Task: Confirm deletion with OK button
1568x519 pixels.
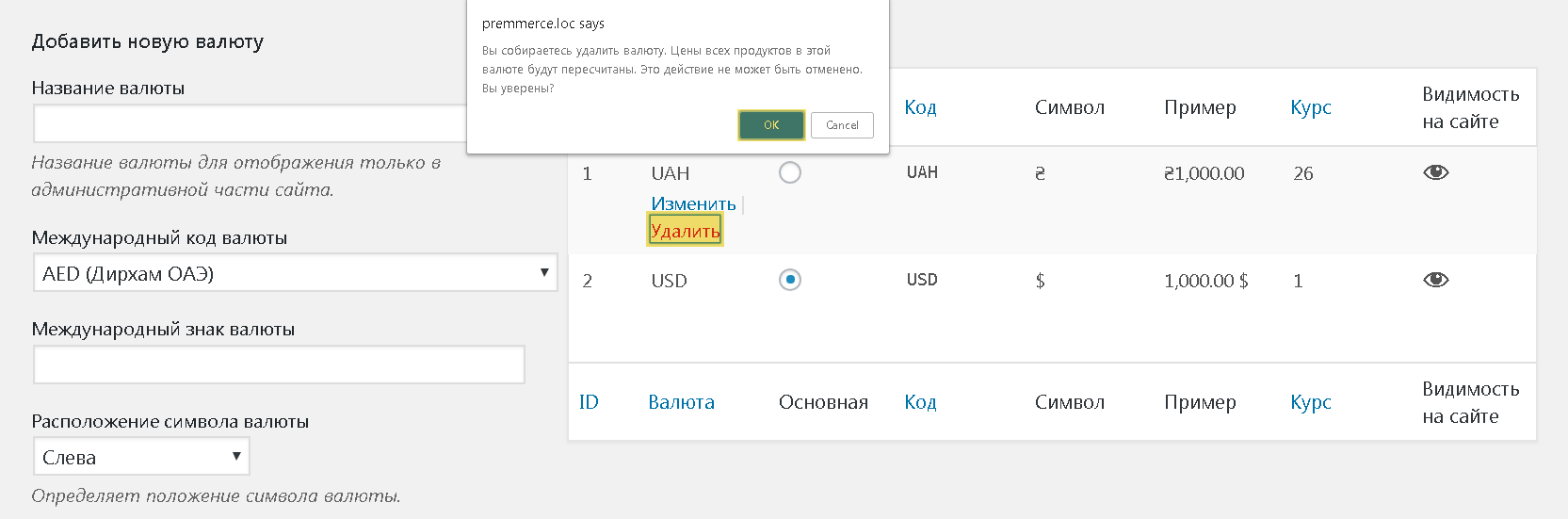Action: tap(771, 125)
